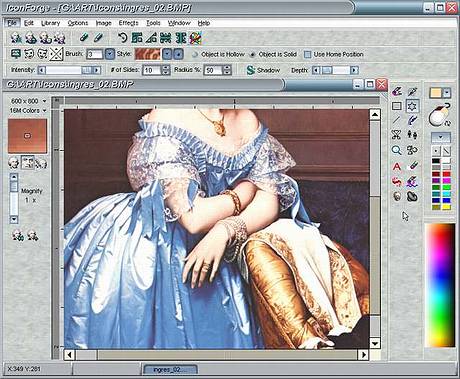
Task: Click the Magnify scrollbar down arrow
Action: pyautogui.click(x=14, y=219)
